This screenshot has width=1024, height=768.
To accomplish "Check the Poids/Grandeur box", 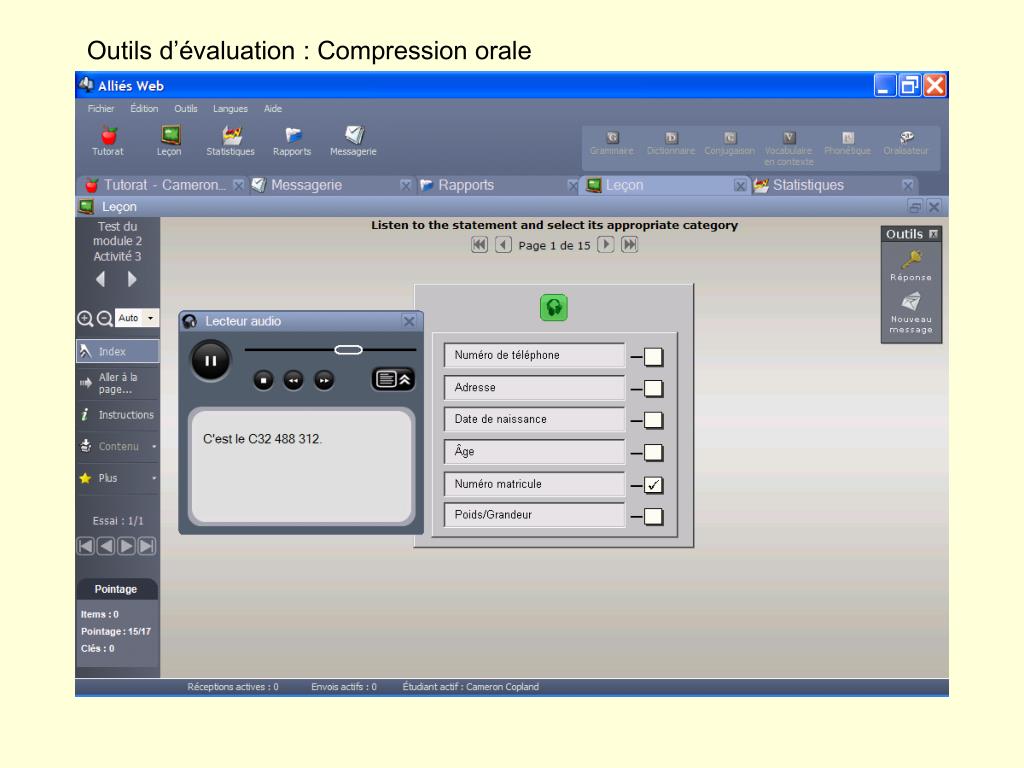I will pos(654,517).
